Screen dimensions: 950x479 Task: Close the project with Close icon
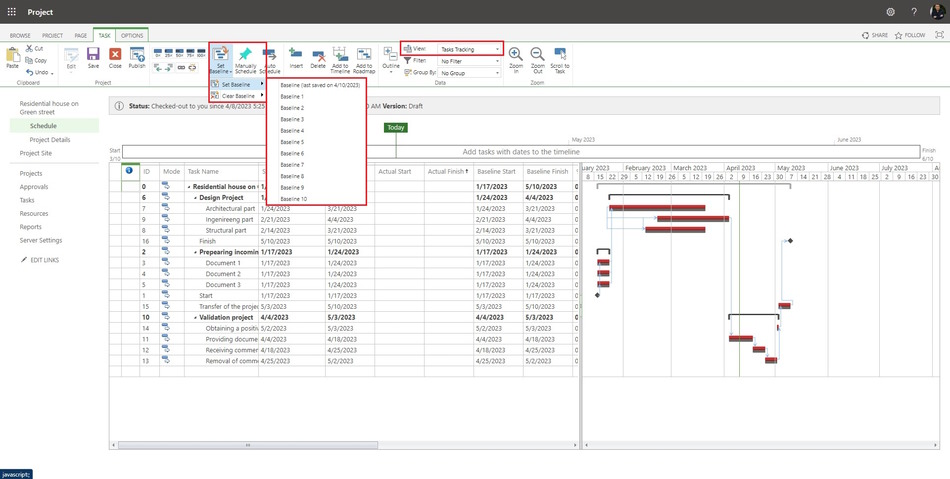tap(115, 58)
